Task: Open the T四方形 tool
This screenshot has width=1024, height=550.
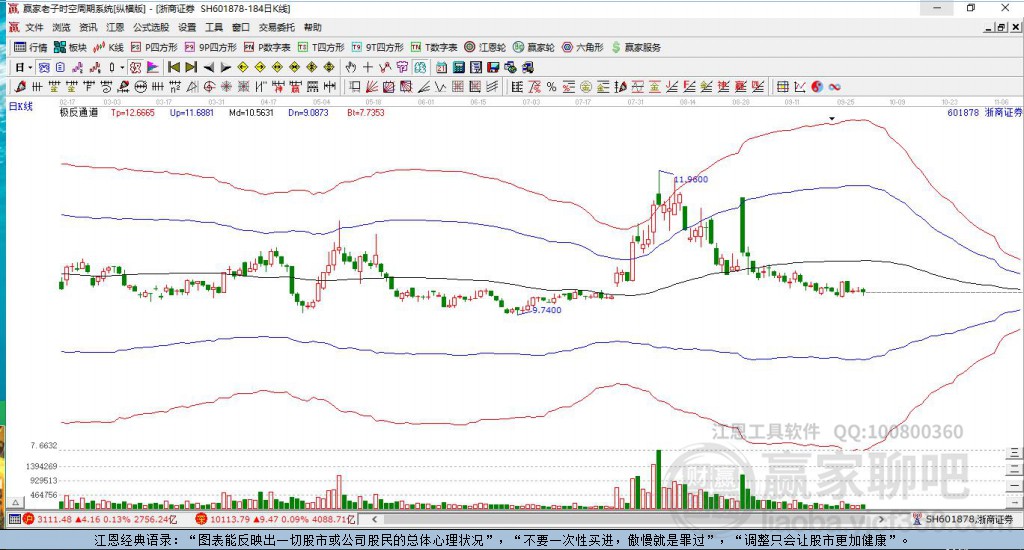Action: (321, 47)
